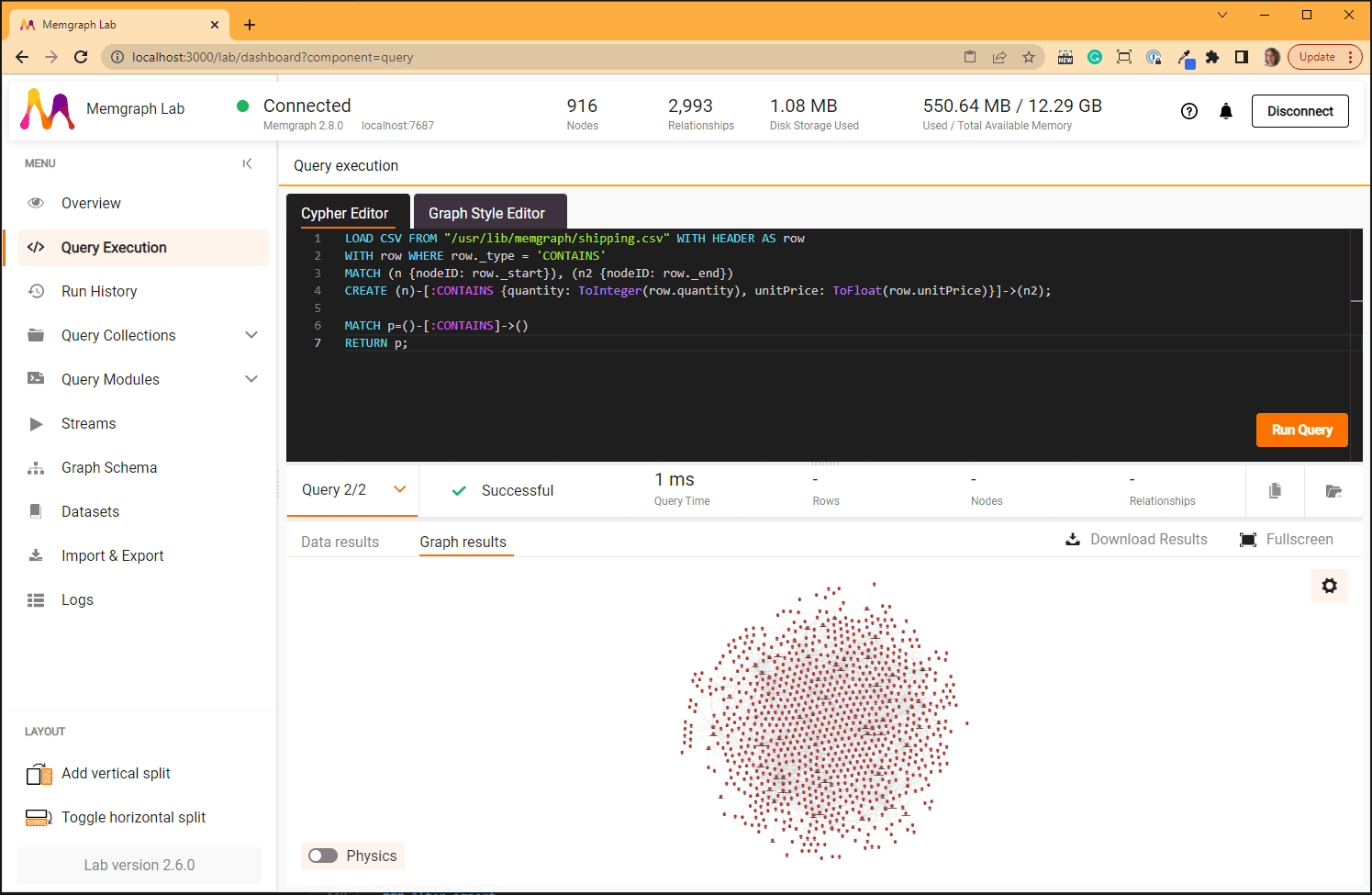Screen dimensions: 1372x895
Task: Expand Query Collections chevron
Action: coord(251,335)
